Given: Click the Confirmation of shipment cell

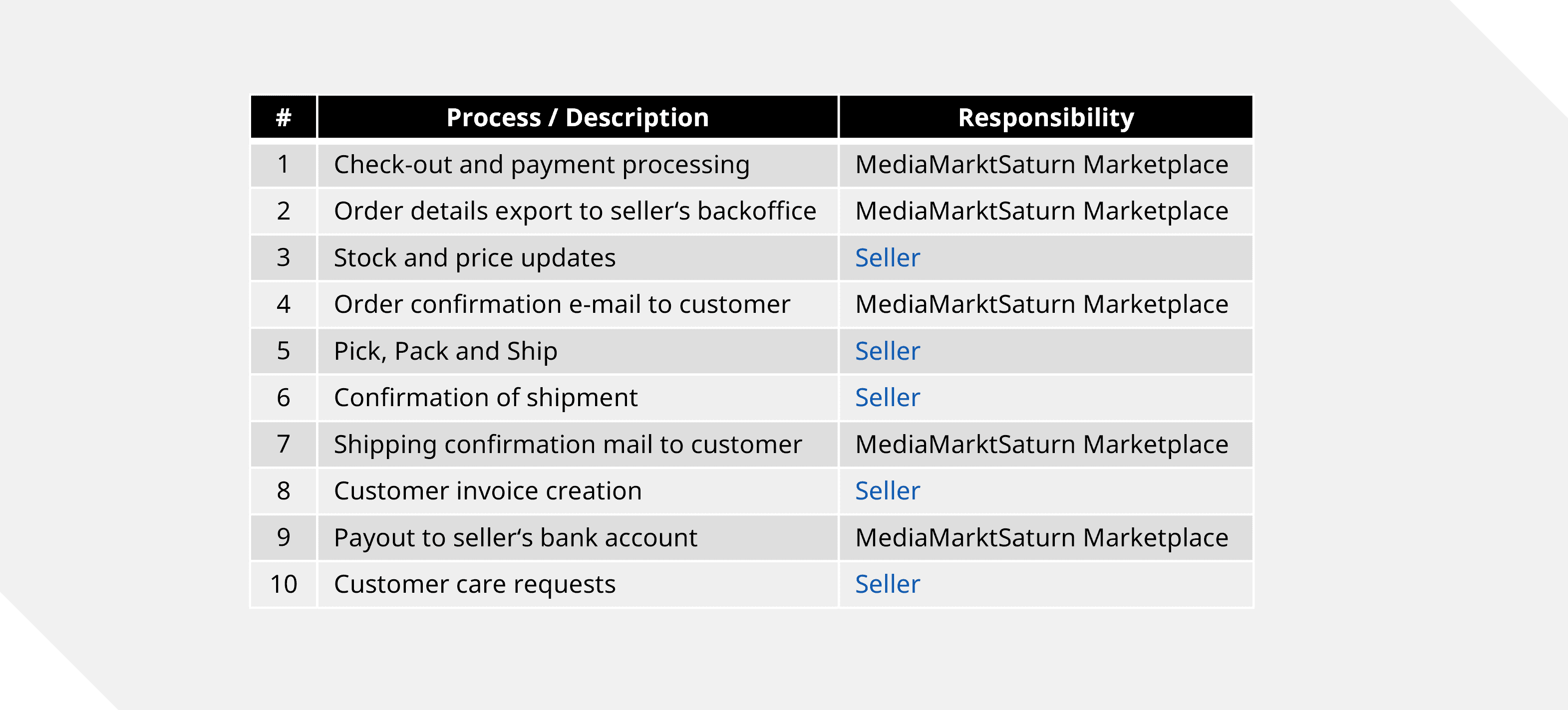Looking at the screenshot, I should [485, 398].
